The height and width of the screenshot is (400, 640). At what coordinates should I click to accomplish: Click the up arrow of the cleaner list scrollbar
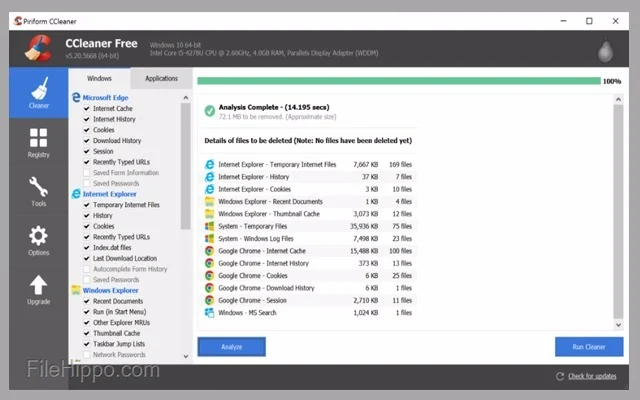(x=186, y=98)
